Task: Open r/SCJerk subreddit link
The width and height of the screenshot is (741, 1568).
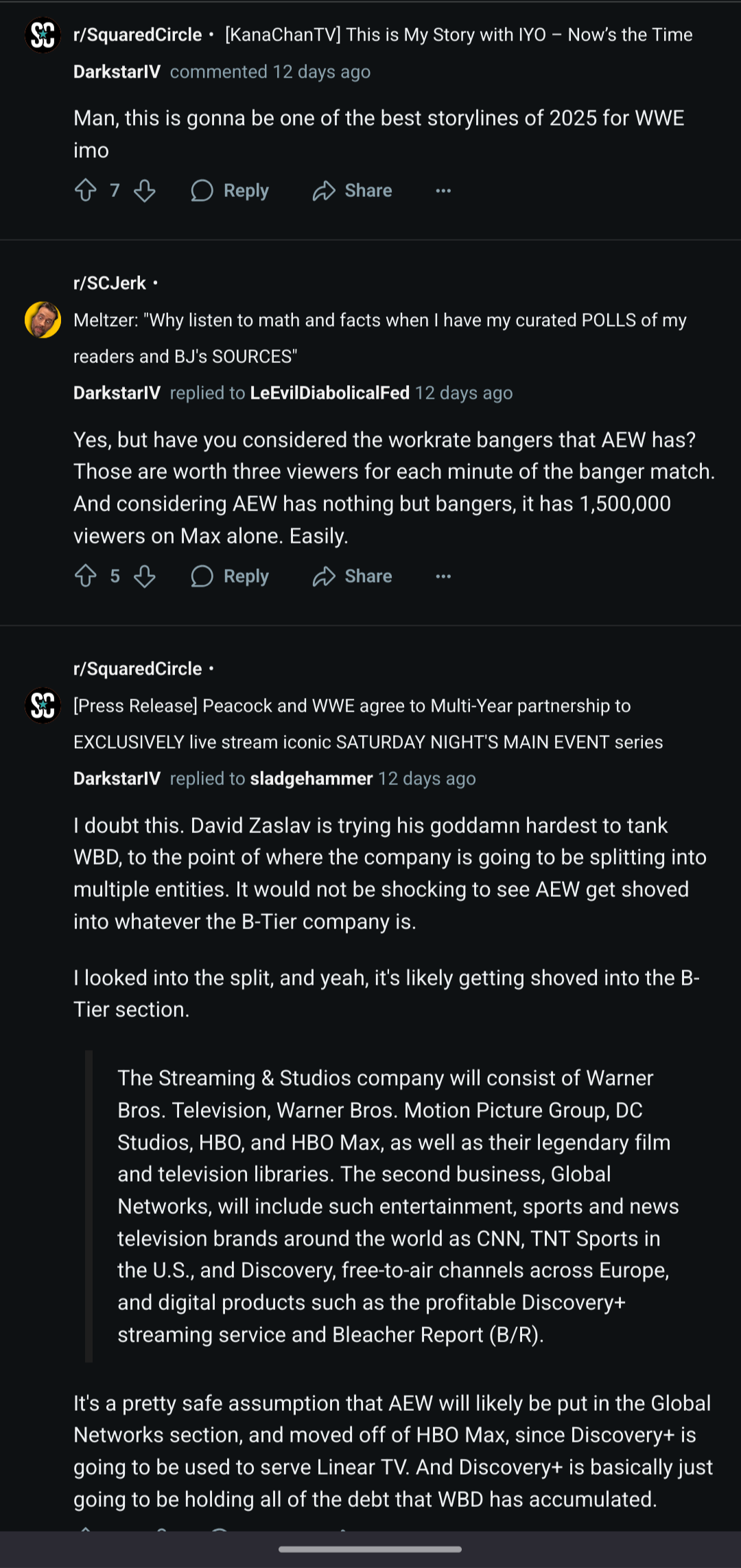Action: pyautogui.click(x=110, y=283)
